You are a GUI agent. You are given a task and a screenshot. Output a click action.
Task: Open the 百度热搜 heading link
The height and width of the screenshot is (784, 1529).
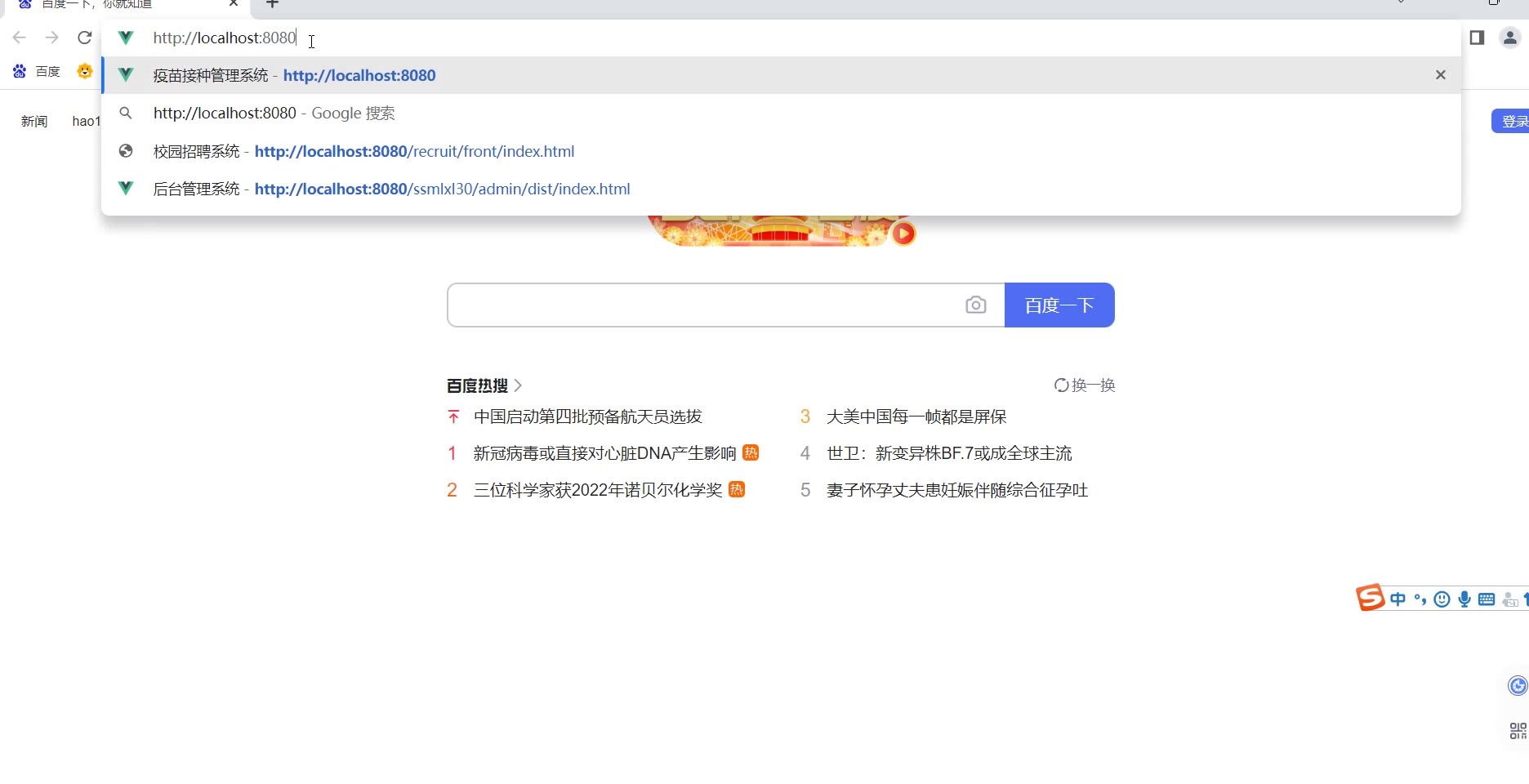pyautogui.click(x=484, y=385)
